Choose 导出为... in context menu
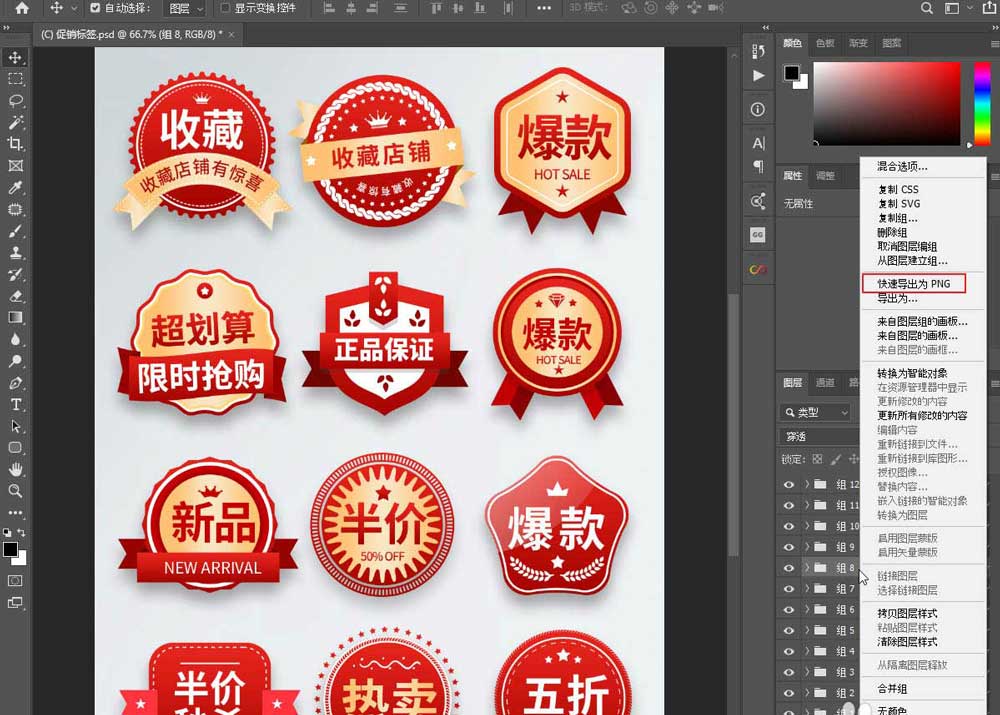This screenshot has width=1000, height=715. [x=897, y=299]
